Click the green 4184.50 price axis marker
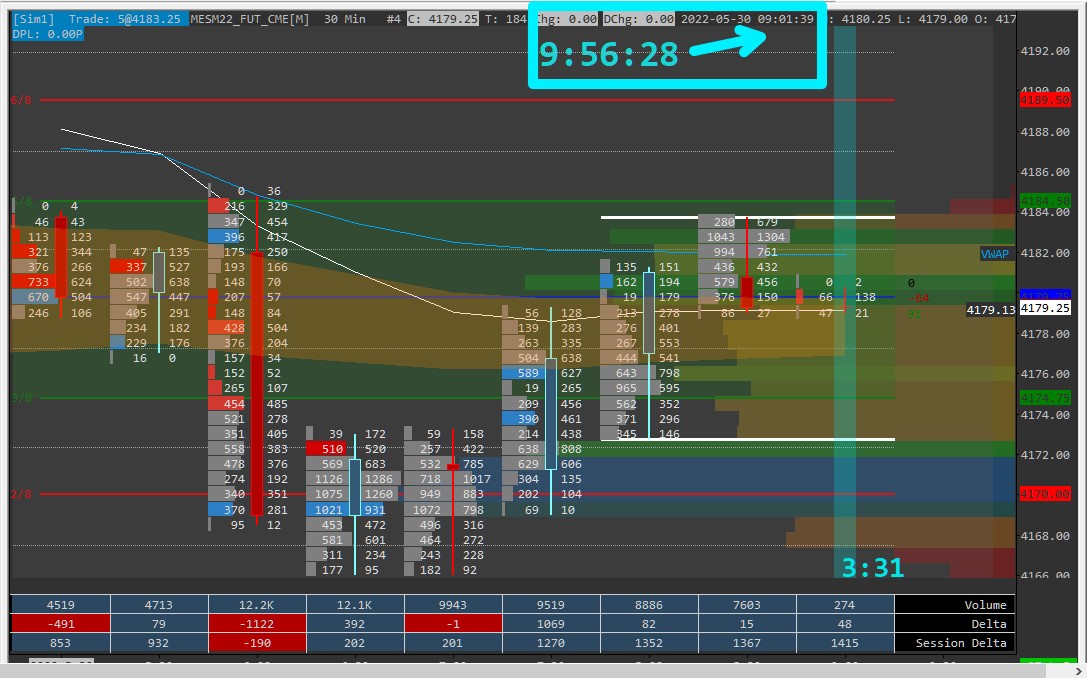Viewport: 1087px width, 678px height. pos(1045,201)
